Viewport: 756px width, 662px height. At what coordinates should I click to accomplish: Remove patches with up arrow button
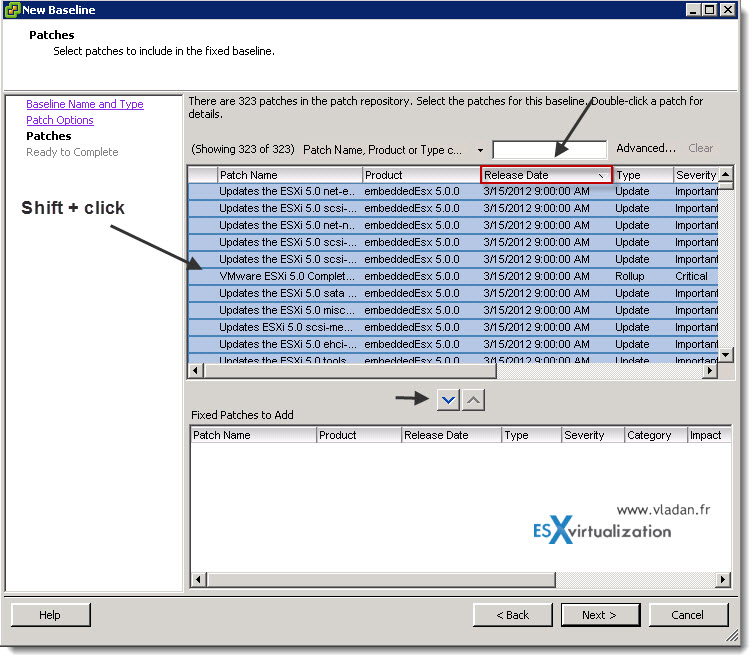pyautogui.click(x=473, y=400)
